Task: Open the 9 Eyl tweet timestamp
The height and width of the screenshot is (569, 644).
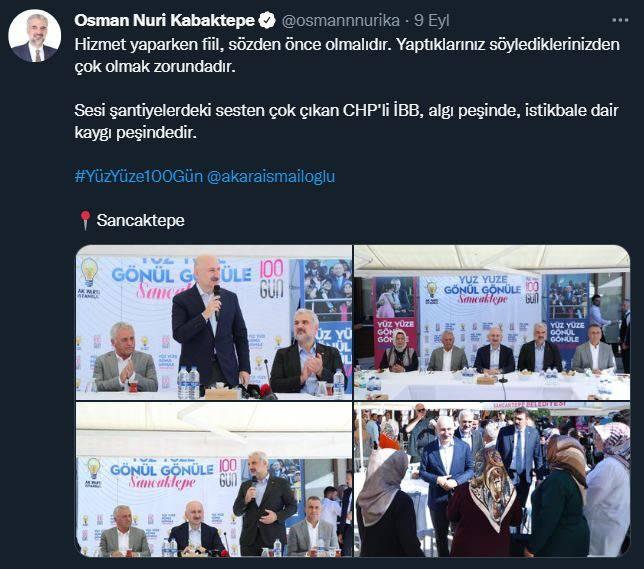Action: [432, 21]
